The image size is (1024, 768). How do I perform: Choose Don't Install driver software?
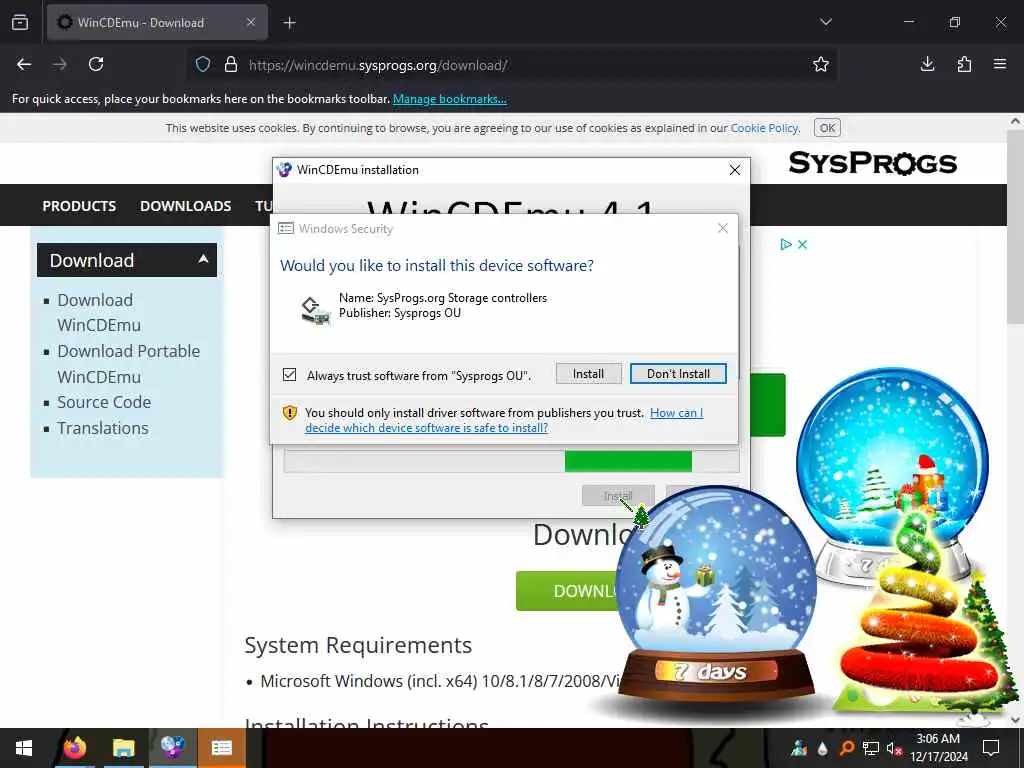pos(678,374)
